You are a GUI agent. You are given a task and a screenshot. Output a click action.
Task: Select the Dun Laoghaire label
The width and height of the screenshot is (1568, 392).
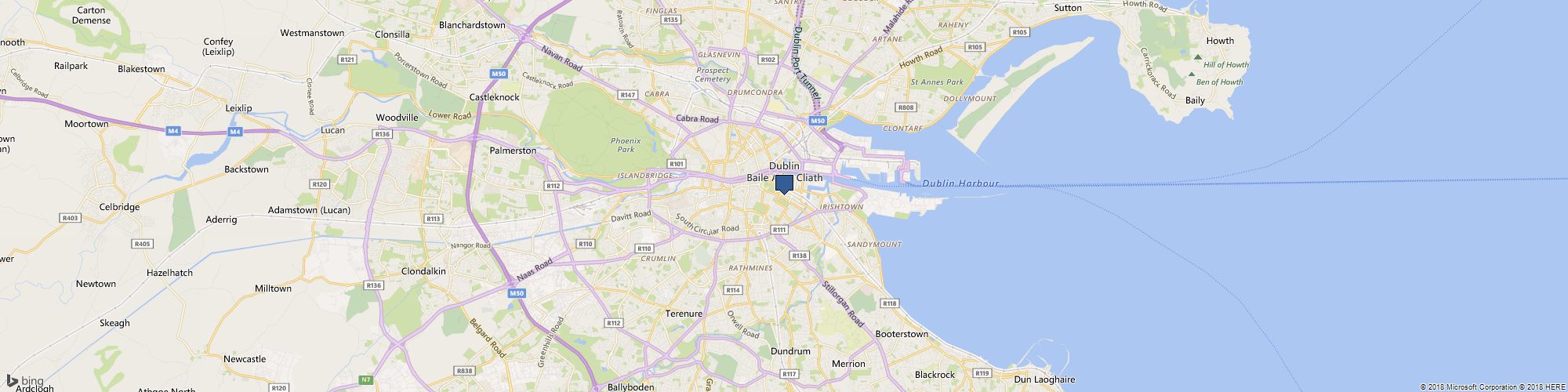pos(1044,379)
